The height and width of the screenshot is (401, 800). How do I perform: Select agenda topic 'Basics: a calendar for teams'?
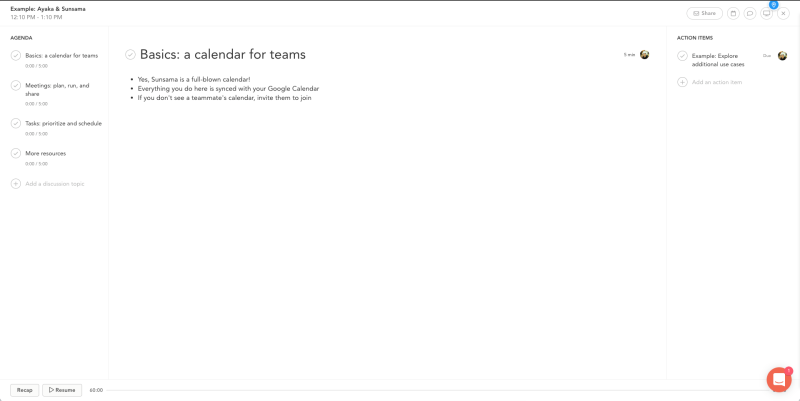point(62,56)
